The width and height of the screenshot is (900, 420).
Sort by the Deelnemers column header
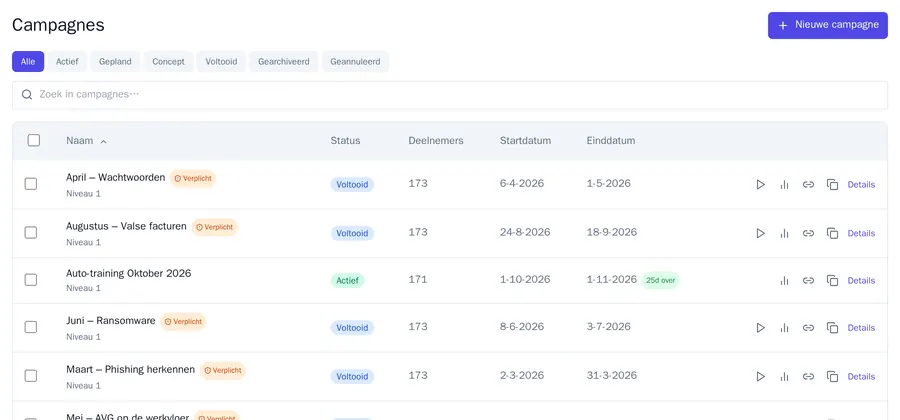point(436,141)
